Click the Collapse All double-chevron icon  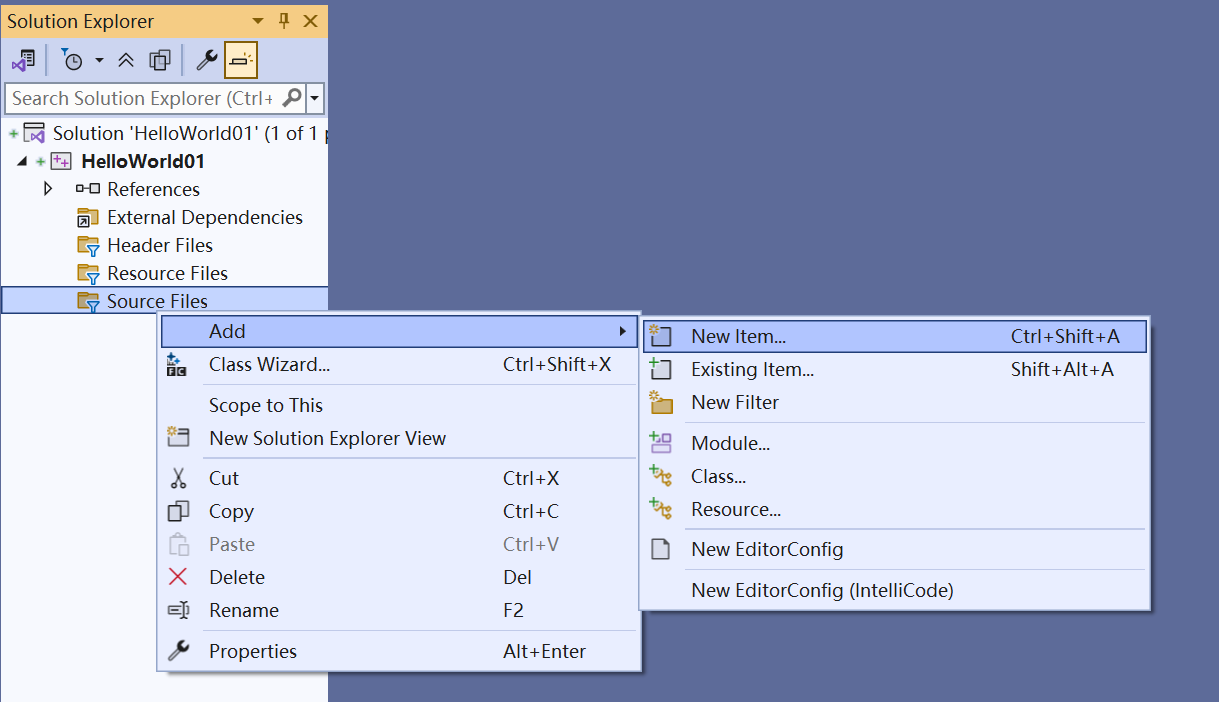(x=126, y=61)
